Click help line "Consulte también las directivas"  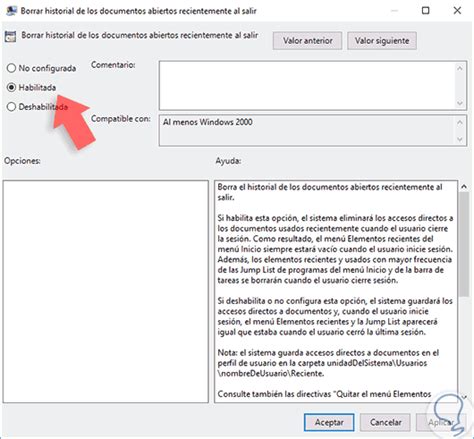click(x=324, y=394)
